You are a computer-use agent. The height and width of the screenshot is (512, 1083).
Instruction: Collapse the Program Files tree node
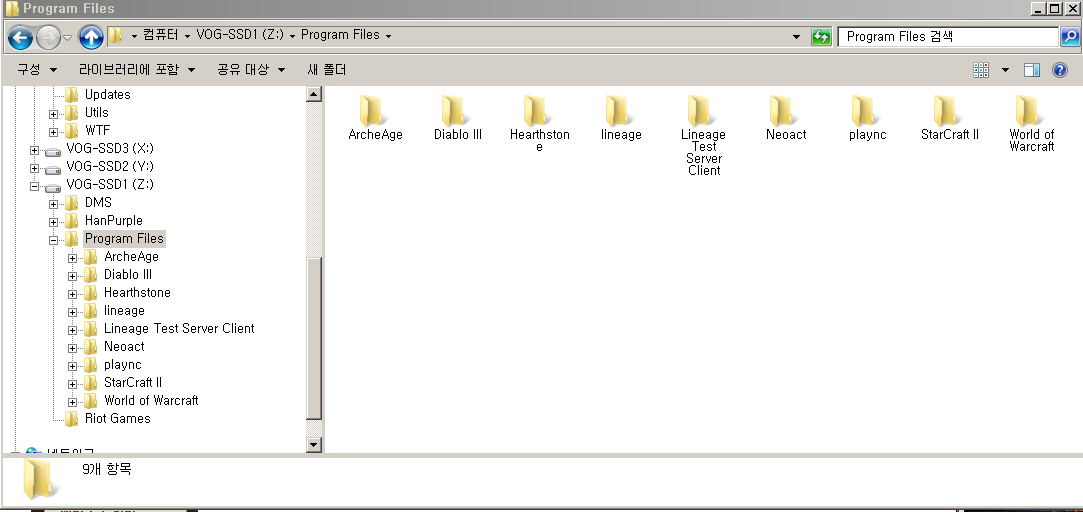[53, 240]
